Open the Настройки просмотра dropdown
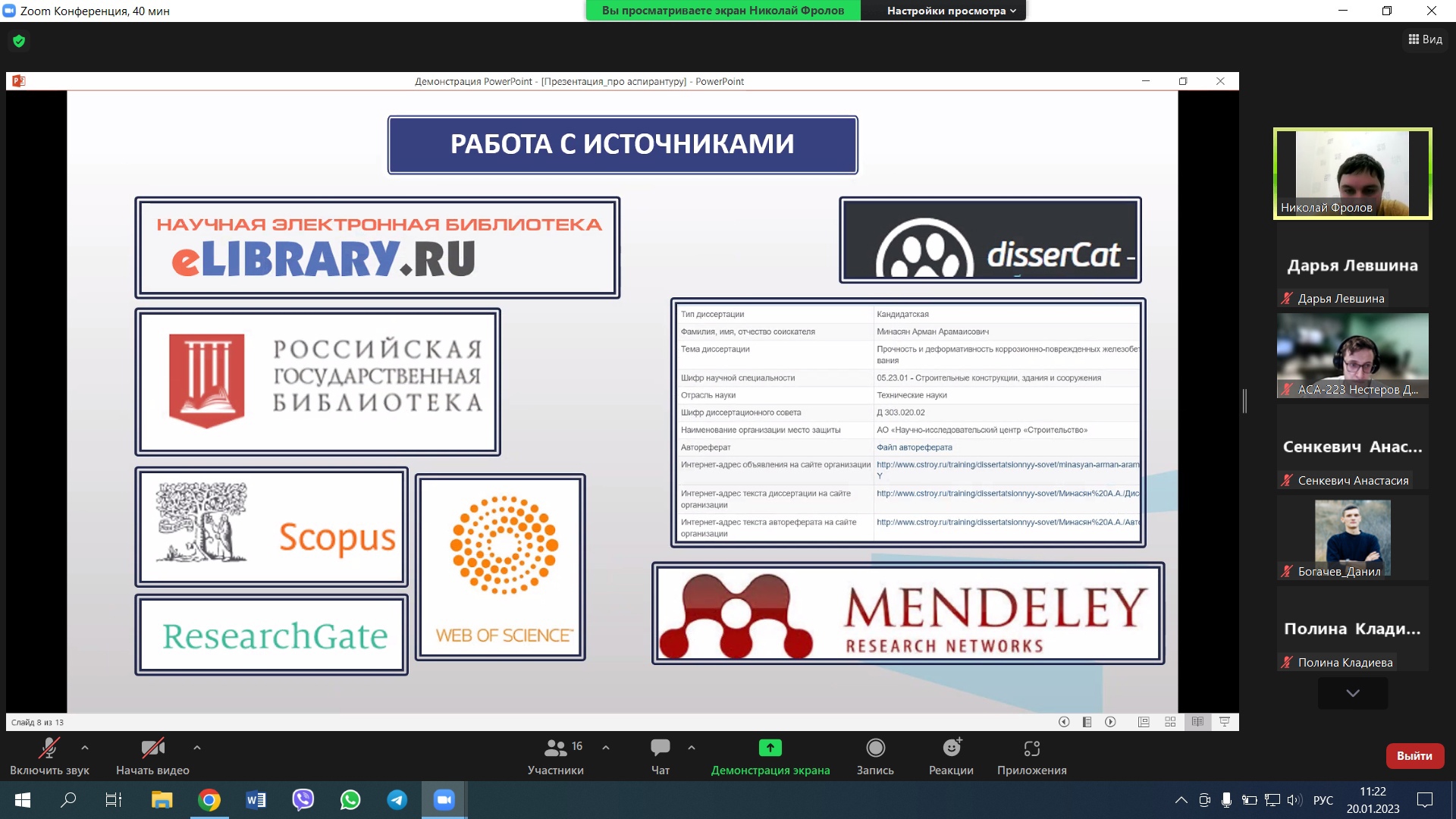Image resolution: width=1456 pixels, height=819 pixels. pos(951,11)
